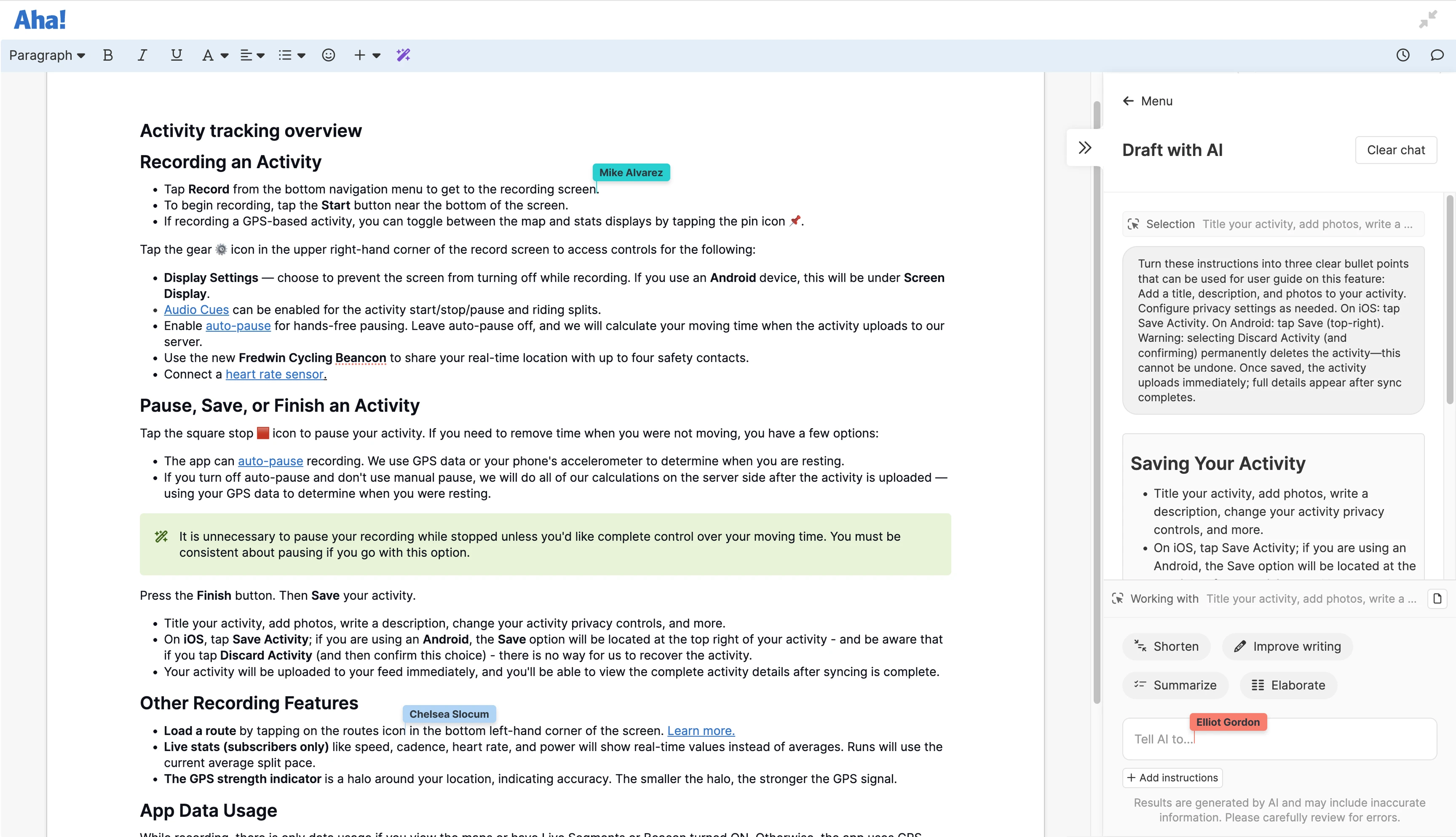Click the AI magic wand icon

click(403, 55)
